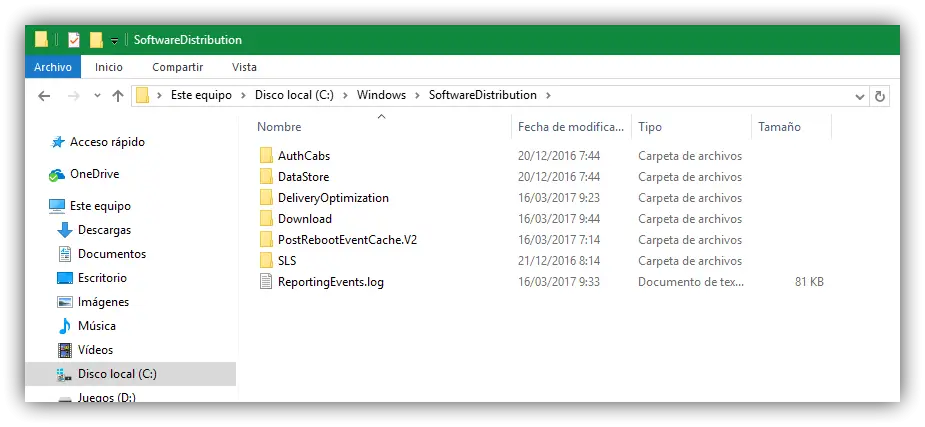This screenshot has height=427, width=925.
Task: Select Acceso rápido in navigation pane
Action: (107, 142)
